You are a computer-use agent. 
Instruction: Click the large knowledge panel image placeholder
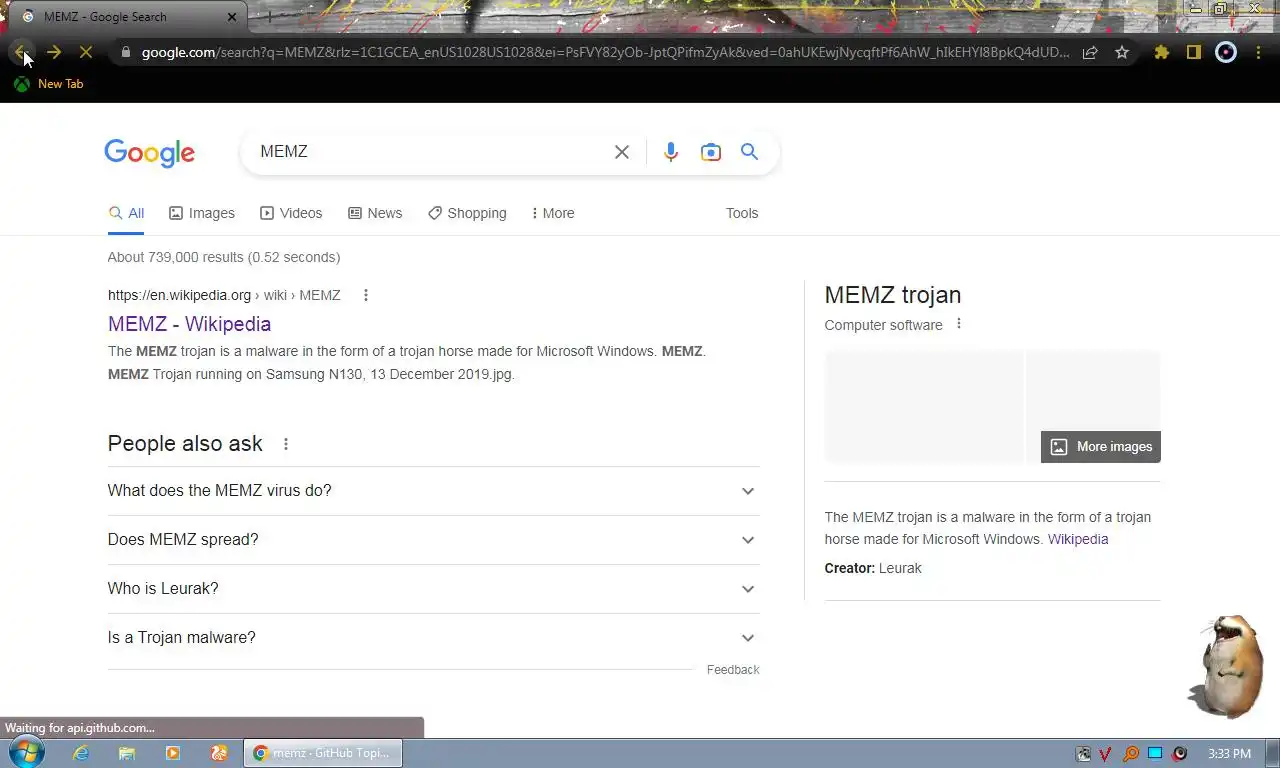point(924,406)
